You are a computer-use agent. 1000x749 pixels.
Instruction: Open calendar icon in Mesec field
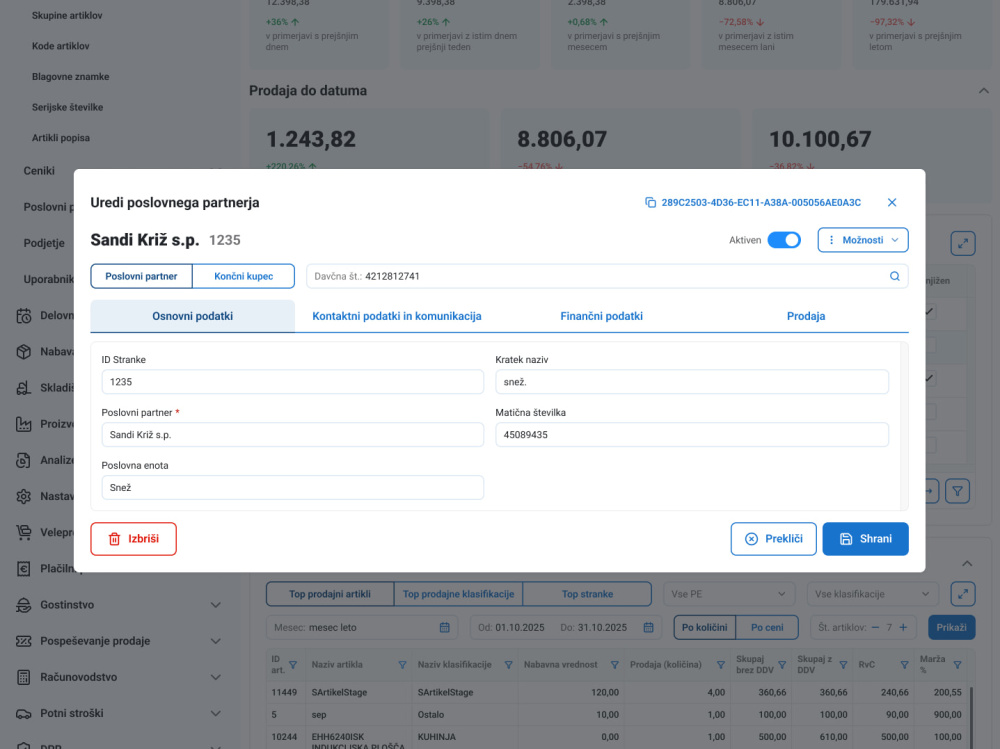(x=445, y=627)
